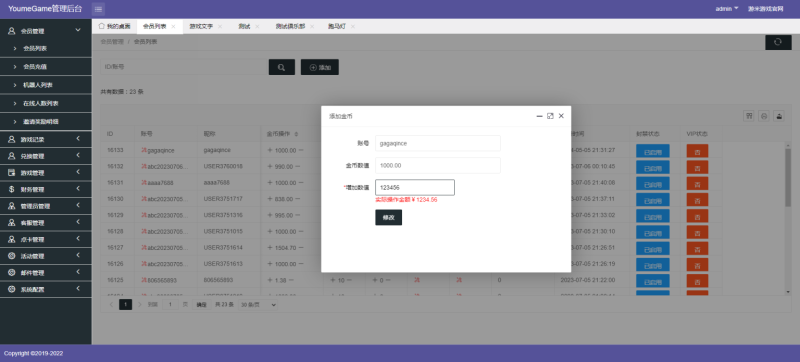The width and height of the screenshot is (800, 362).
Task: Click the table print icon
Action: (764, 116)
